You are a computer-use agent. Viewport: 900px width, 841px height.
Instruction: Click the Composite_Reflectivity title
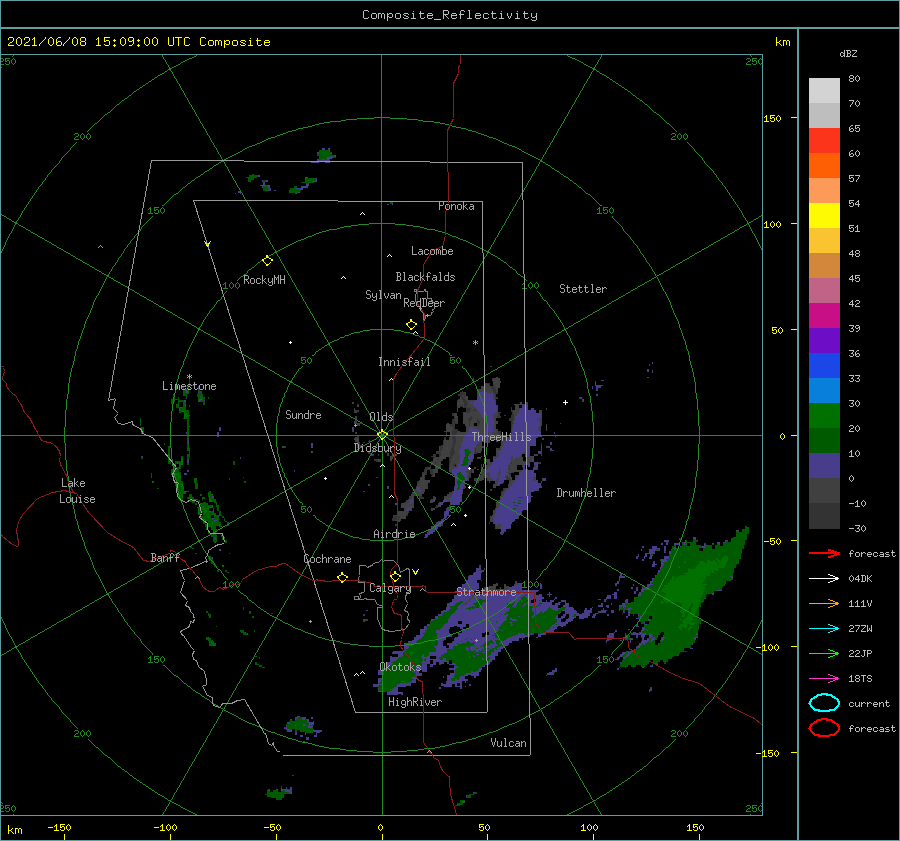tap(450, 15)
